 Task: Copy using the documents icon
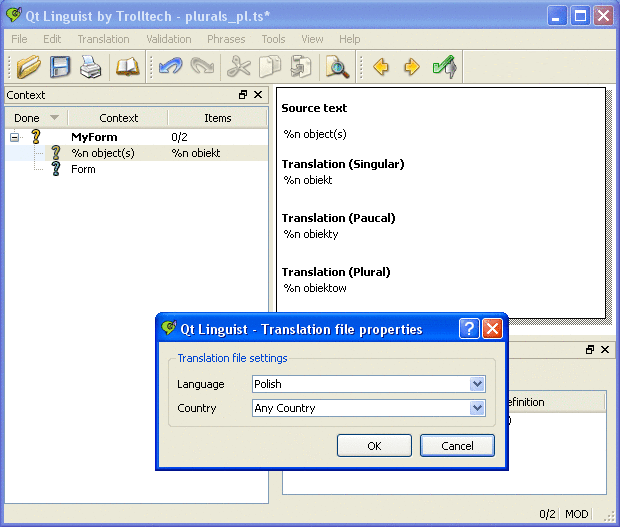pos(270,66)
